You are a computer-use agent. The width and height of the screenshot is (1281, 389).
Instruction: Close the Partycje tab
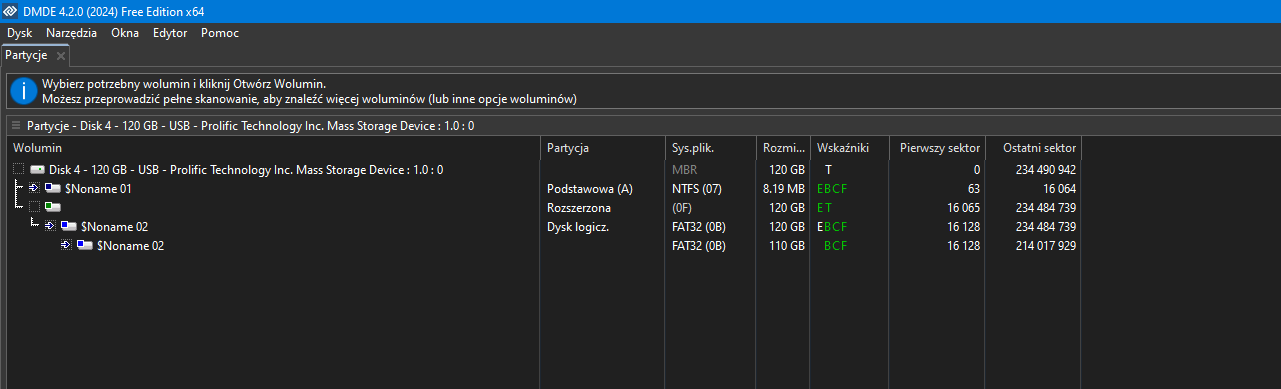[61, 56]
